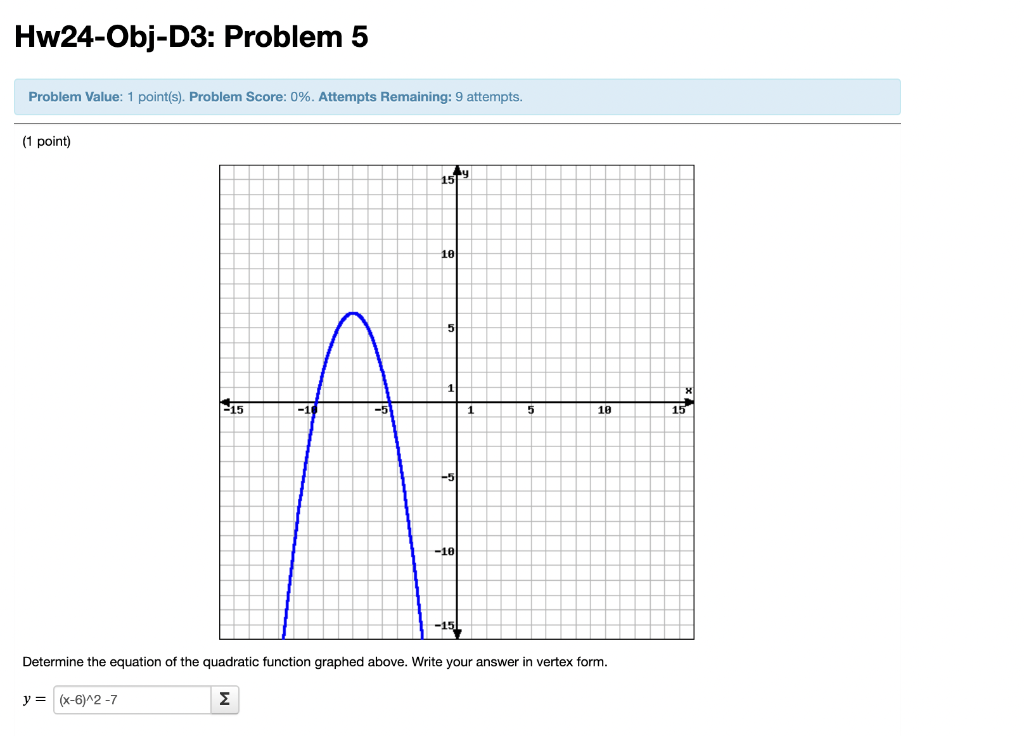Click the 9 attempts text in the banner
The image size is (1024, 736).
point(488,97)
